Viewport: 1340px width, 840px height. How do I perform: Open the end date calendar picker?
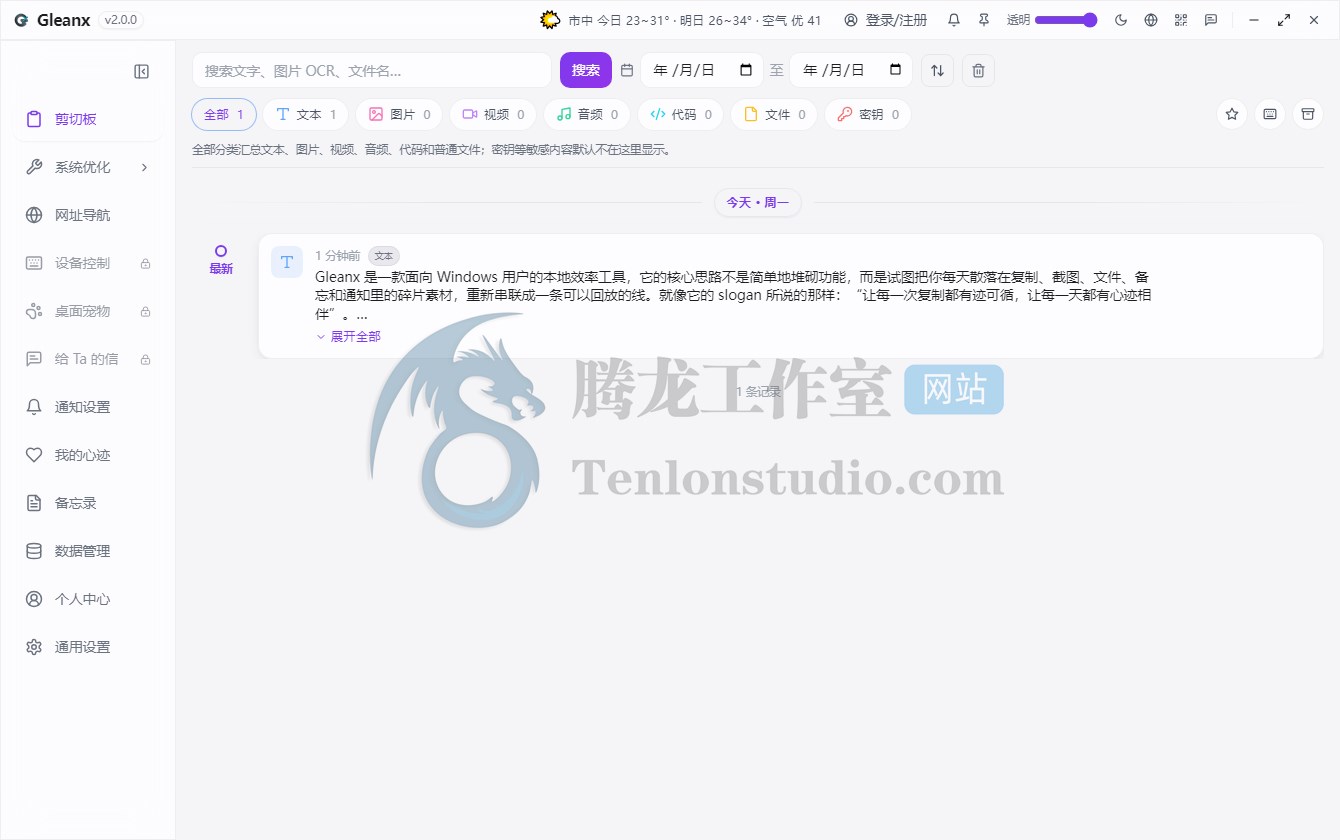pyautogui.click(x=895, y=70)
